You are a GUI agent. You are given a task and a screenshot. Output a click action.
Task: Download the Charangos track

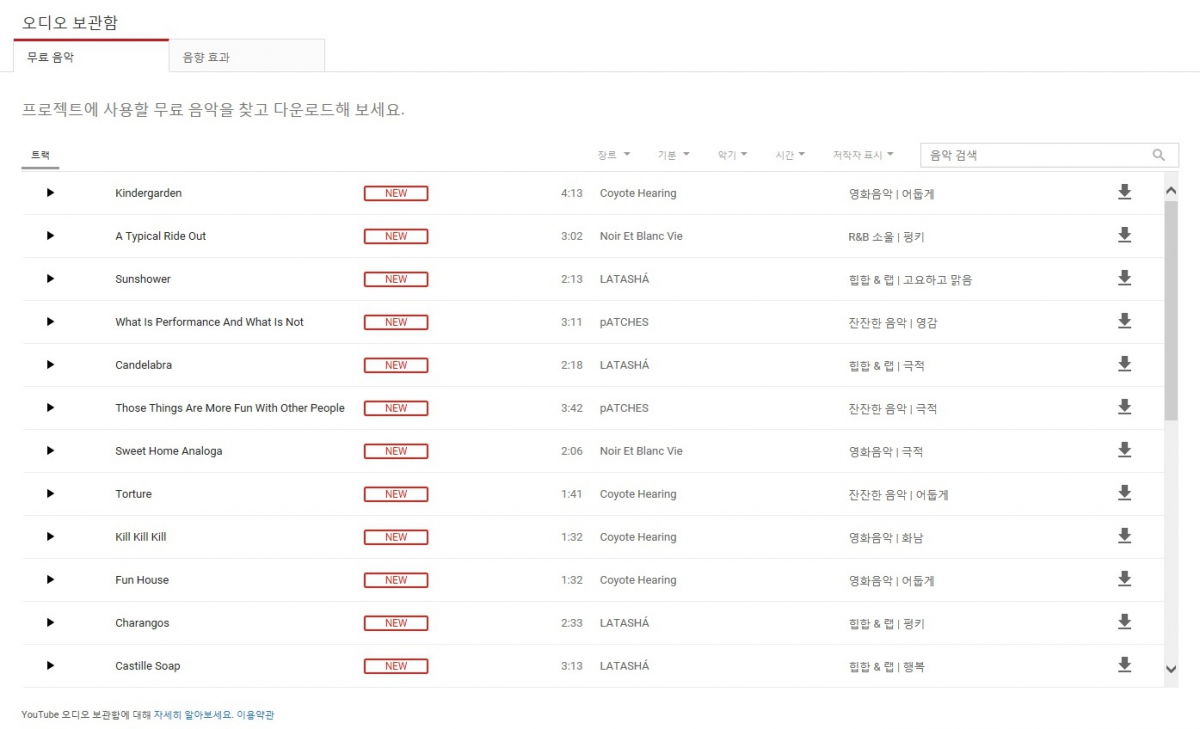tap(1124, 622)
